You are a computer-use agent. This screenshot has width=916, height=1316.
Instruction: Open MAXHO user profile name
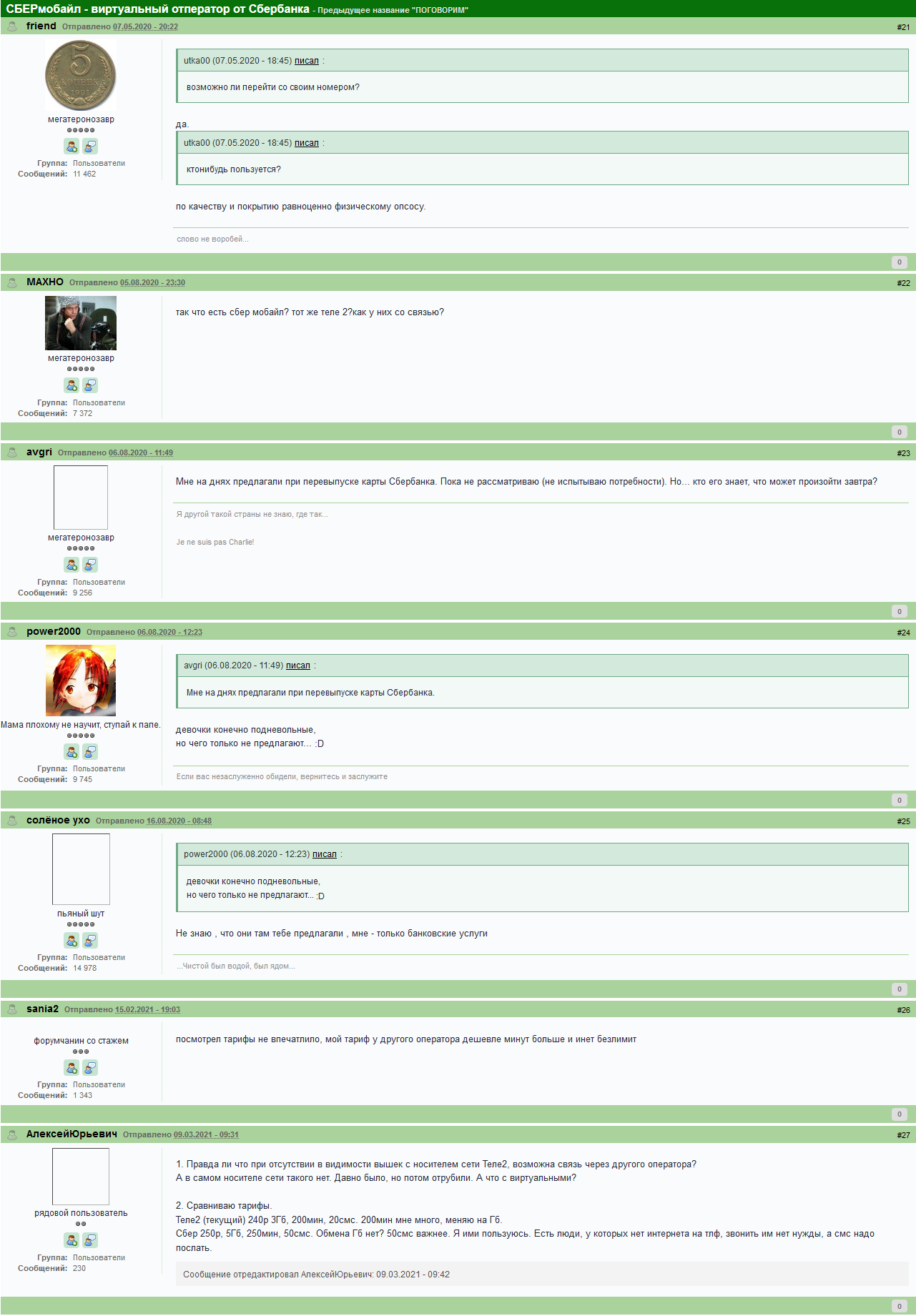coord(45,282)
